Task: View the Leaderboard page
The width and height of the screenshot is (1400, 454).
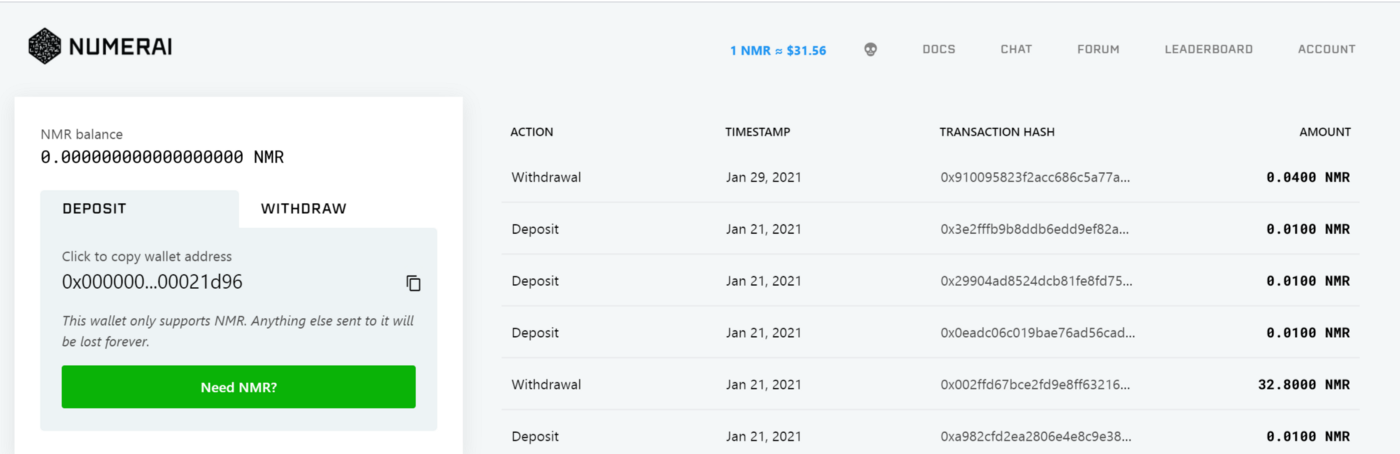Action: 1208,49
